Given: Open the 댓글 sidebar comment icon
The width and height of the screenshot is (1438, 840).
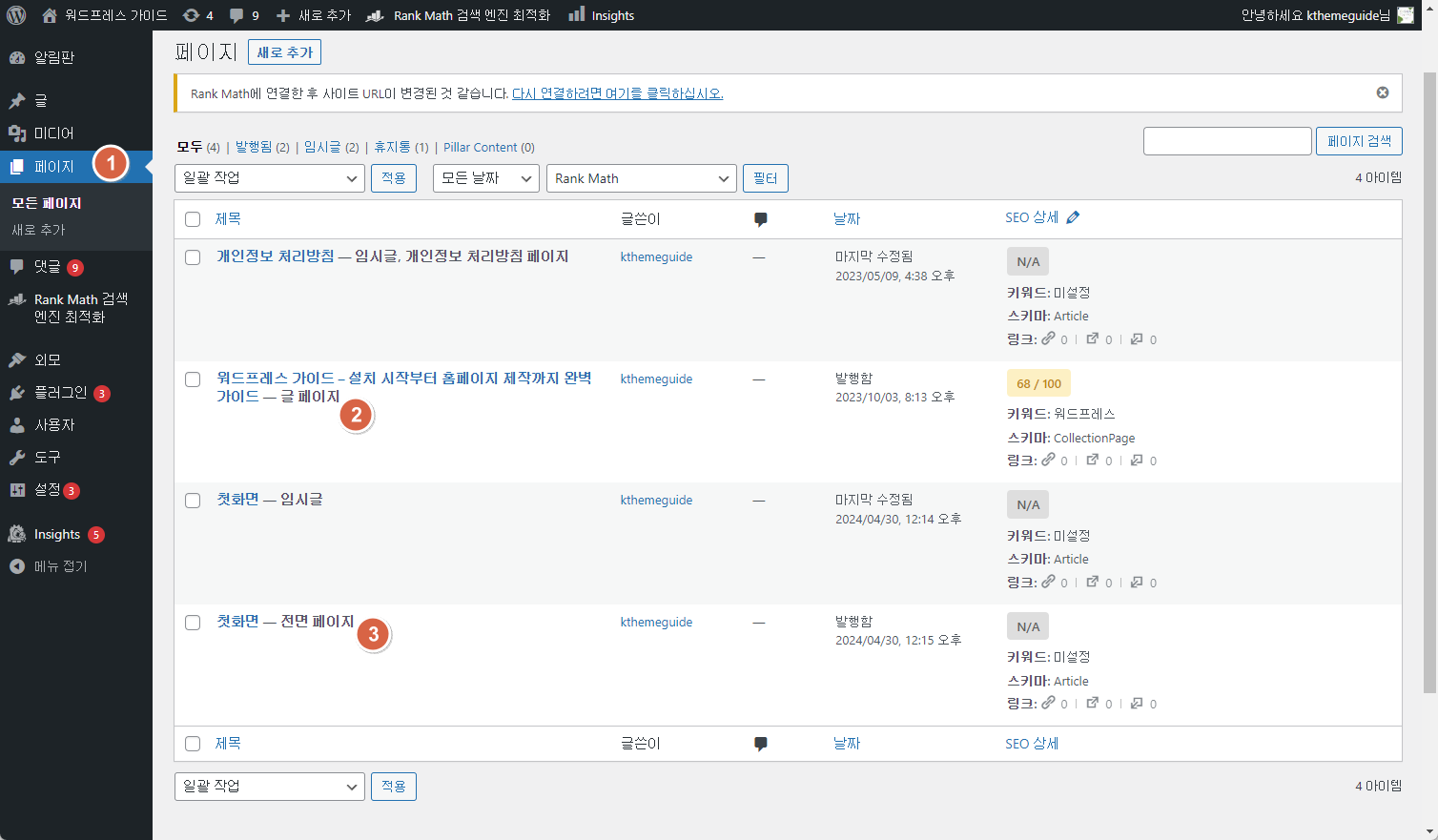Looking at the screenshot, I should pos(17,267).
